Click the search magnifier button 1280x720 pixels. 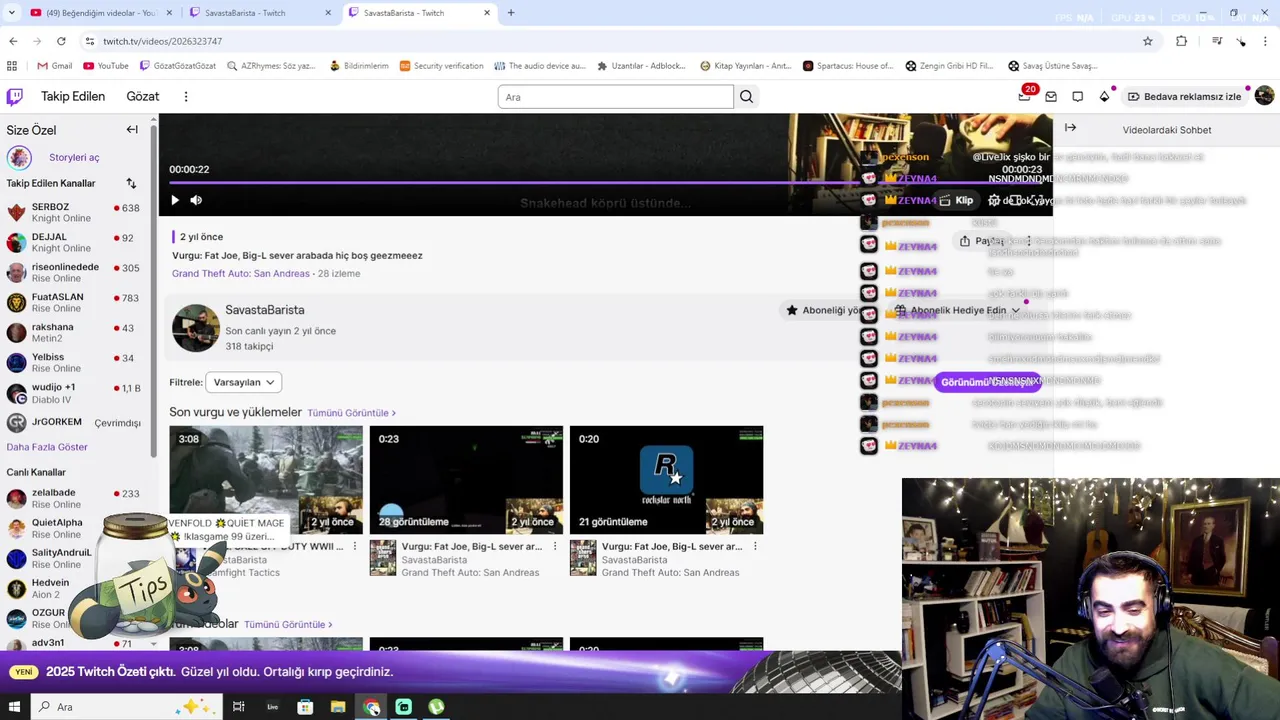tap(746, 96)
